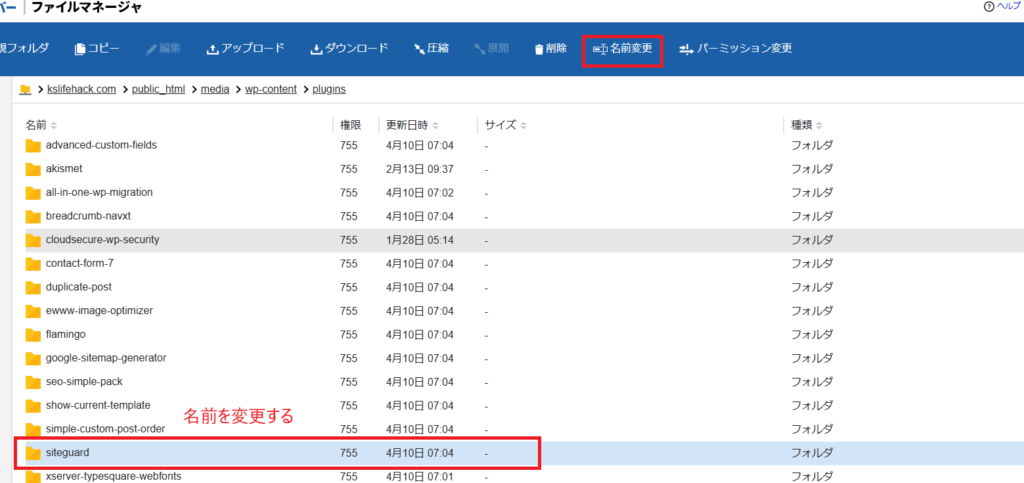
Task: Click the Copy (コピー) toolbar button
Action: [97, 48]
